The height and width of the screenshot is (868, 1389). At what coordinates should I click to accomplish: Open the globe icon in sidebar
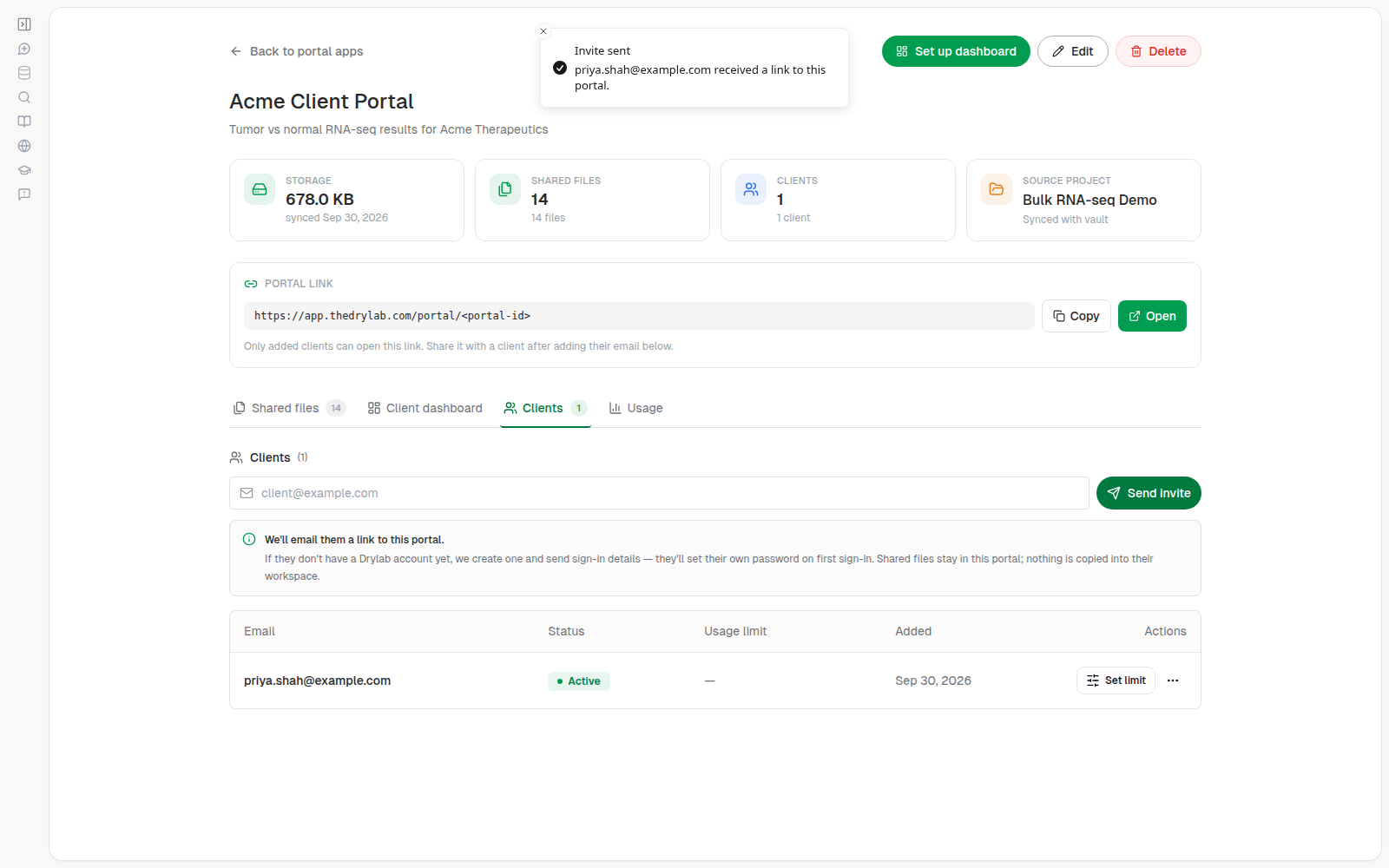(24, 146)
